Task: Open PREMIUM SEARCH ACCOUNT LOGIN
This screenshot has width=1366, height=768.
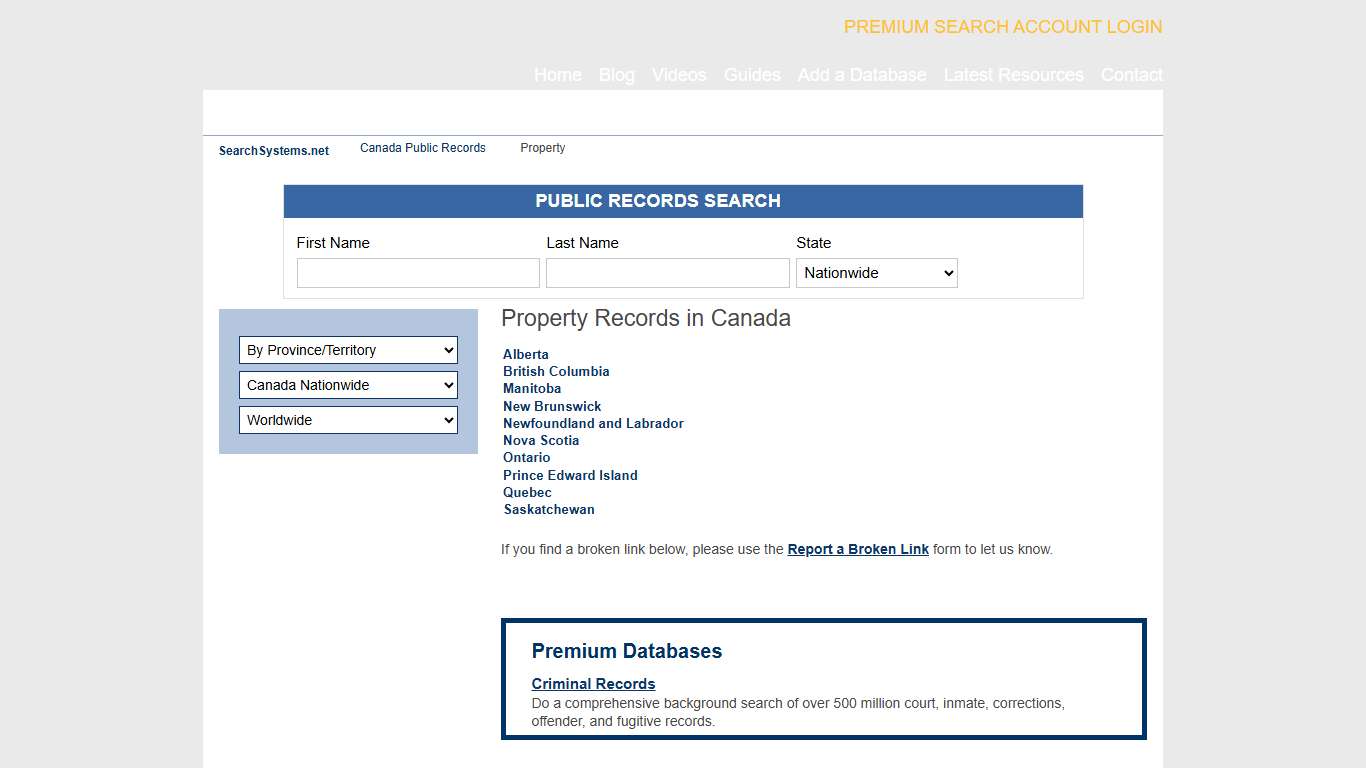Action: 1002,27
